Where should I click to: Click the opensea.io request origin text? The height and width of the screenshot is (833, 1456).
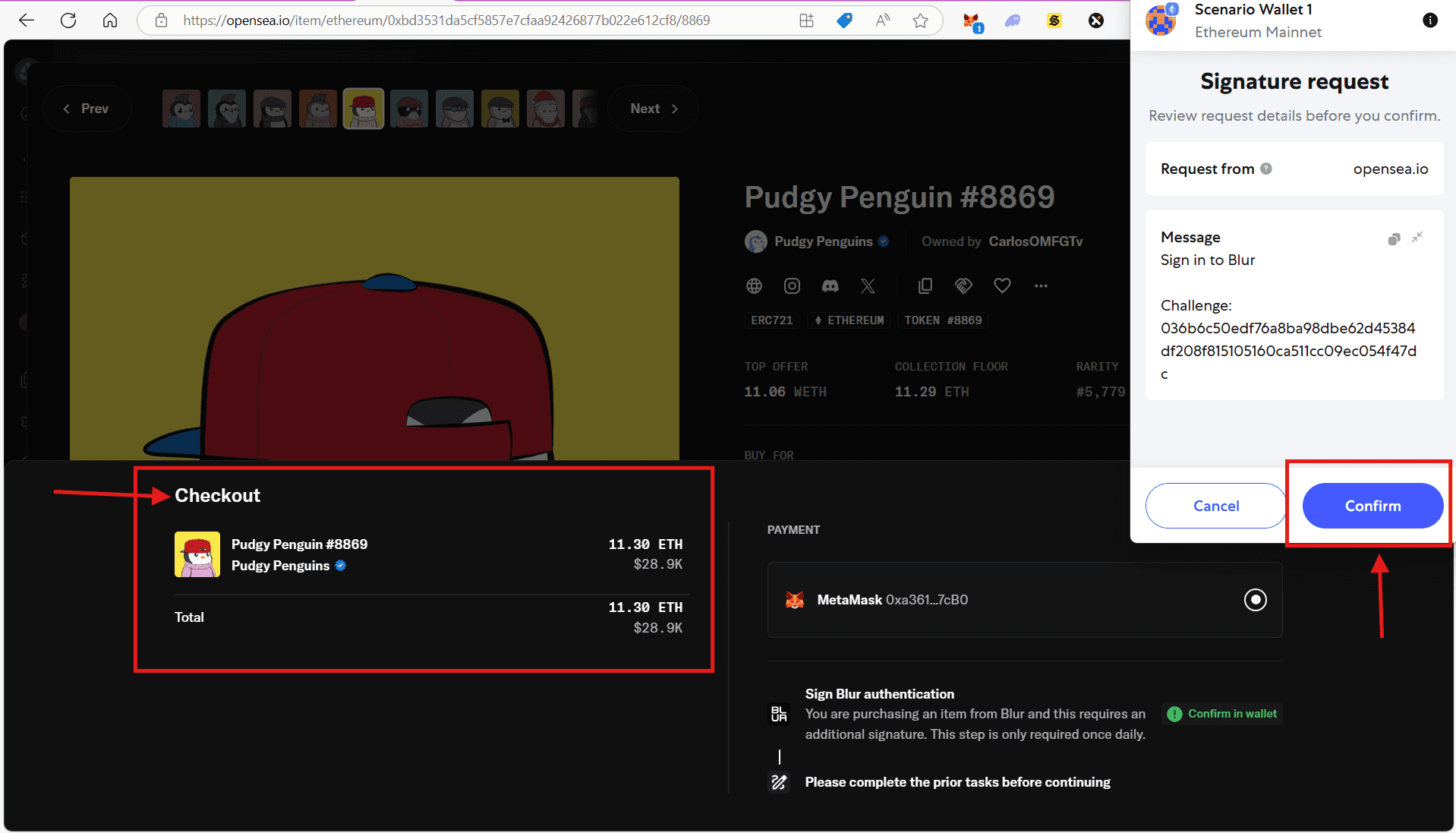click(1391, 169)
